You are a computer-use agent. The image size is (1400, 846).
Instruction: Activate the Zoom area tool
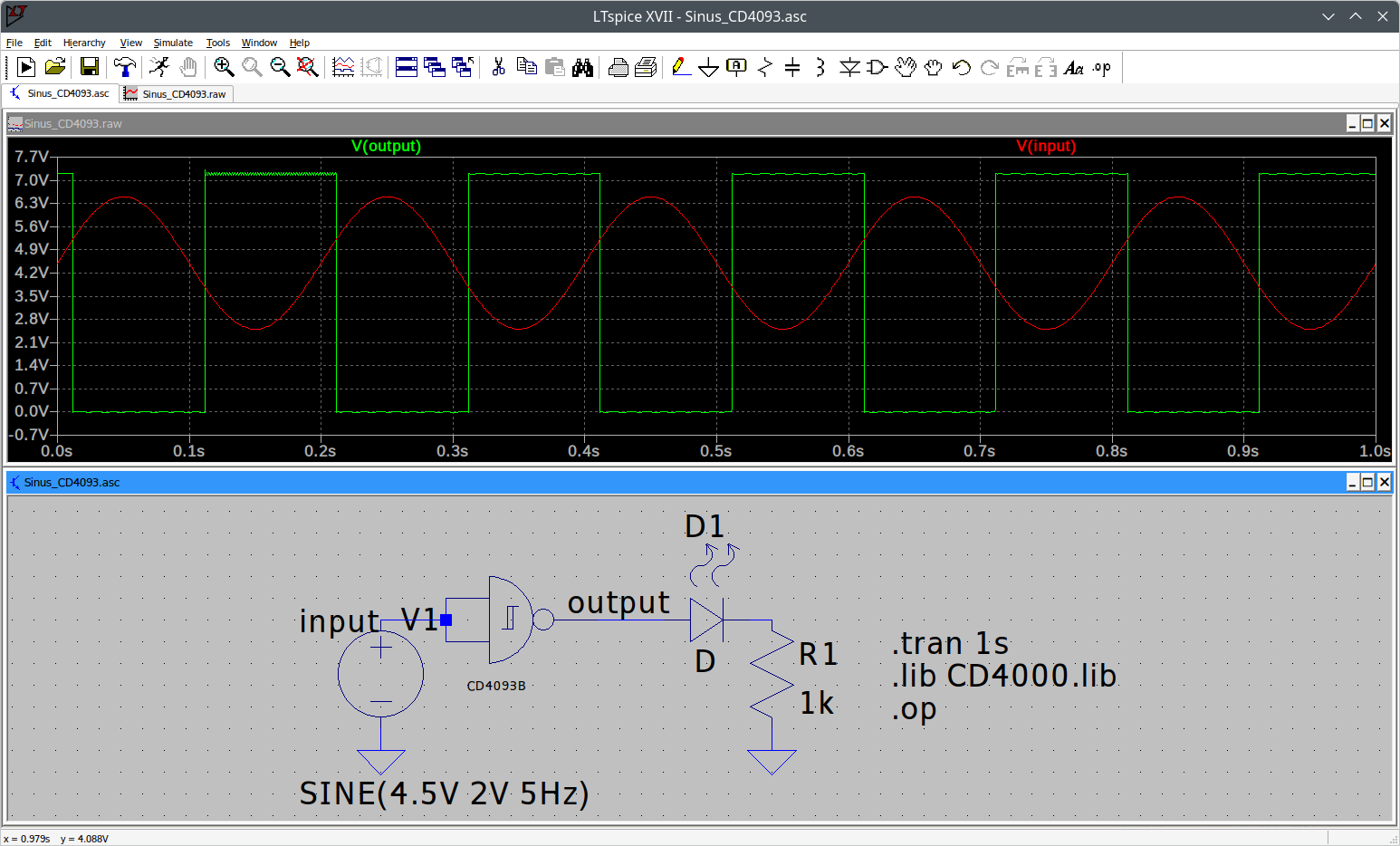coord(222,66)
